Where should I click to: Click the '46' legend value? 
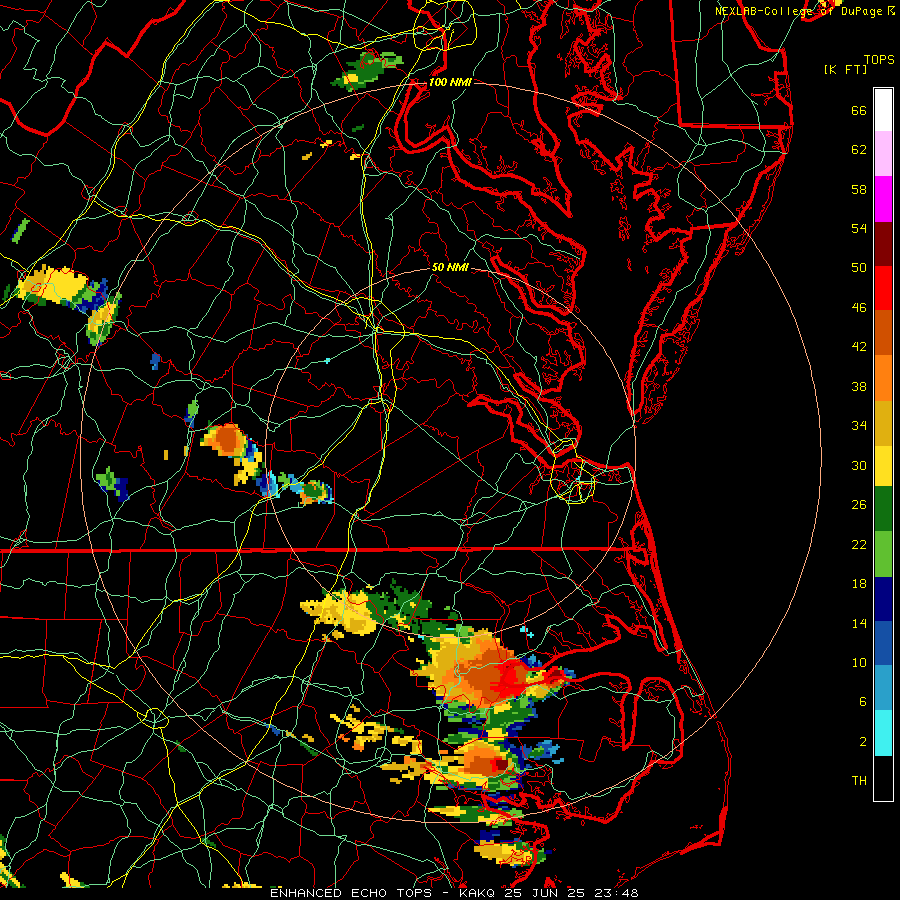pyautogui.click(x=859, y=307)
